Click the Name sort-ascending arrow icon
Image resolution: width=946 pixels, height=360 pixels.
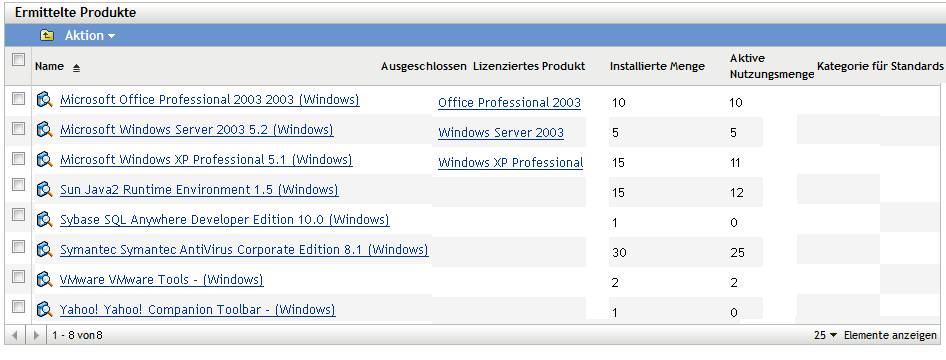coord(76,69)
